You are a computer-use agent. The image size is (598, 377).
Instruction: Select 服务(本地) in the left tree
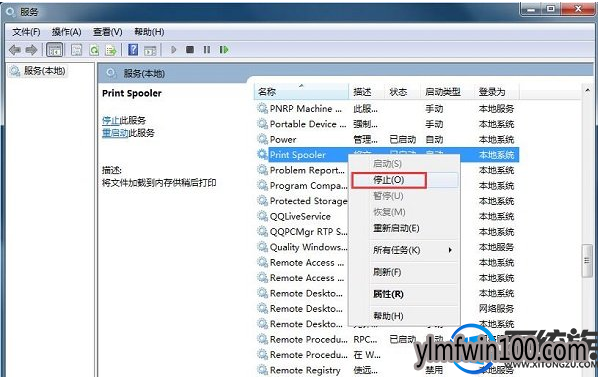tap(38, 71)
